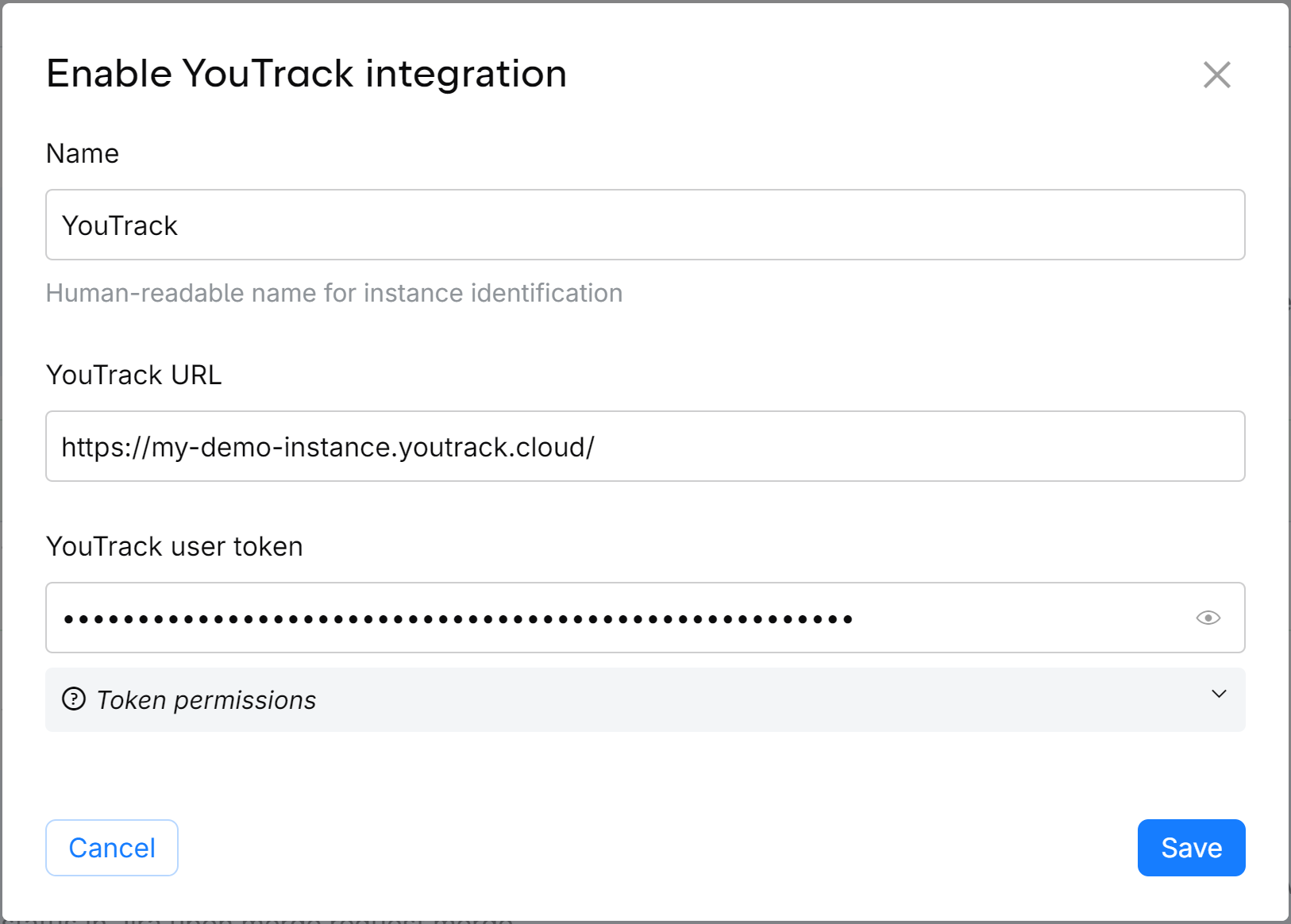Click the question mark icon beside Token permissions

click(74, 699)
